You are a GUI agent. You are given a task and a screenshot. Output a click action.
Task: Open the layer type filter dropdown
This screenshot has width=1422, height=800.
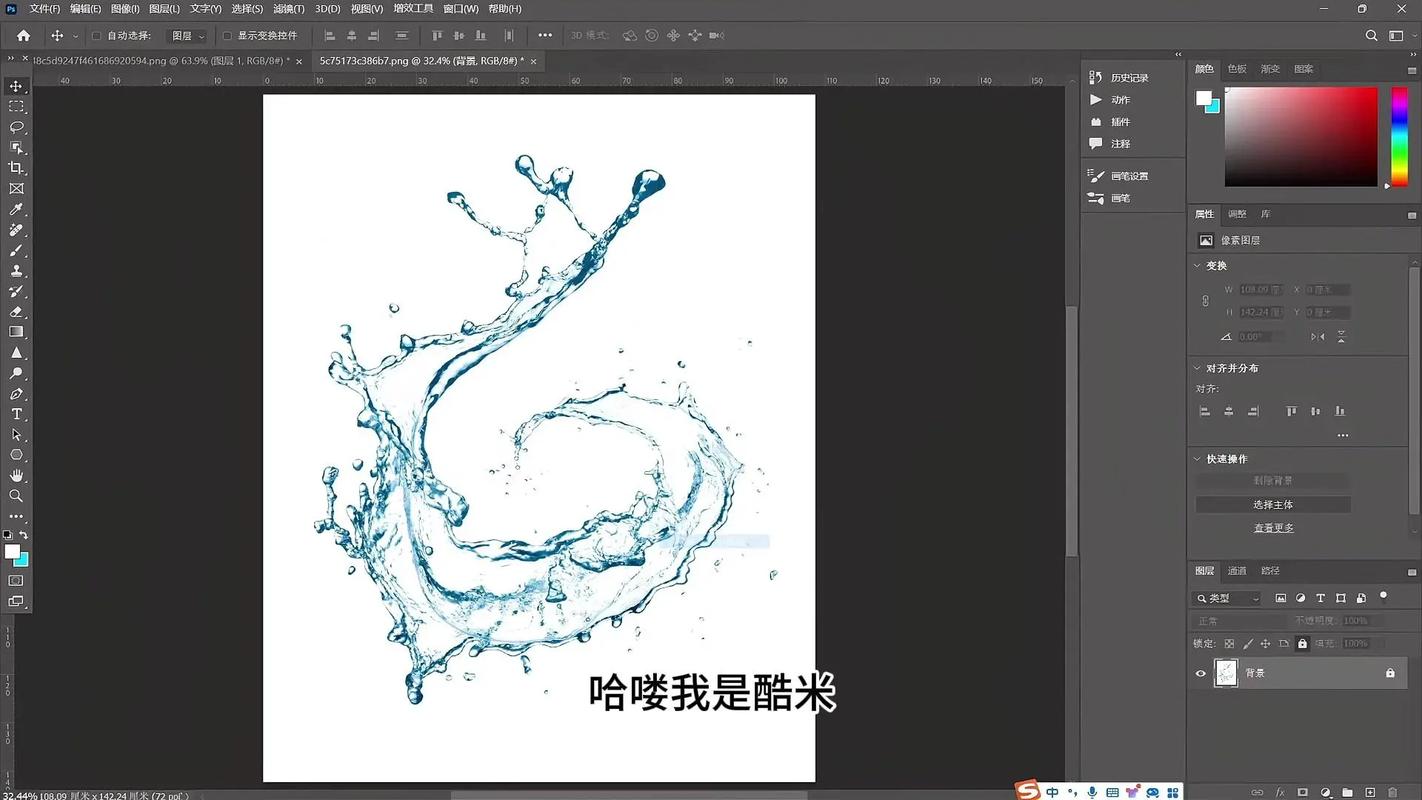coord(1227,597)
